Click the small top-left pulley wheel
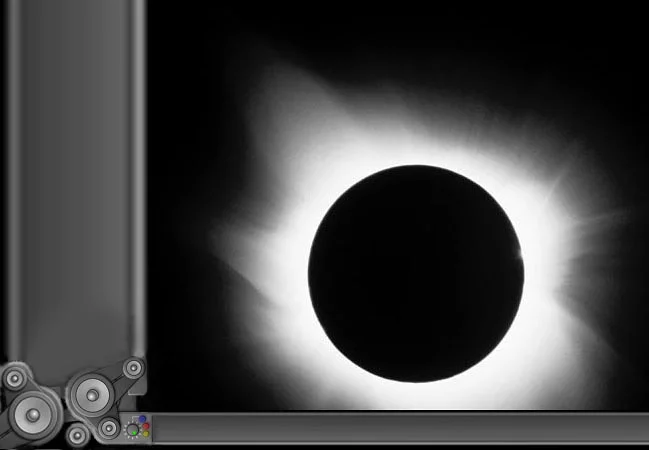The width and height of the screenshot is (649, 450). (x=15, y=377)
